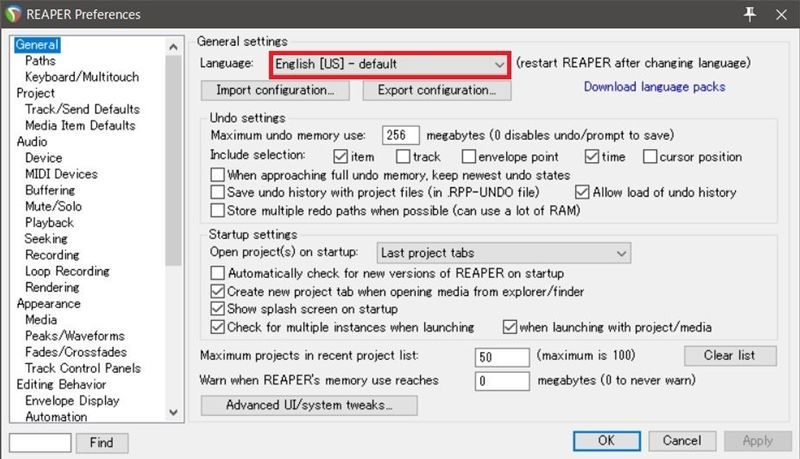Click the tree scrollbar up arrow
The height and width of the screenshot is (459, 800).
pos(173,47)
